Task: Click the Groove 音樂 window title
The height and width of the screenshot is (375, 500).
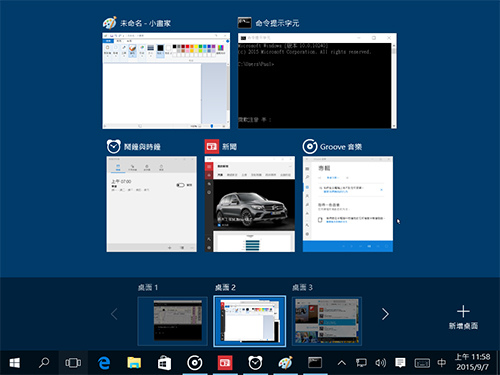Action: click(341, 147)
